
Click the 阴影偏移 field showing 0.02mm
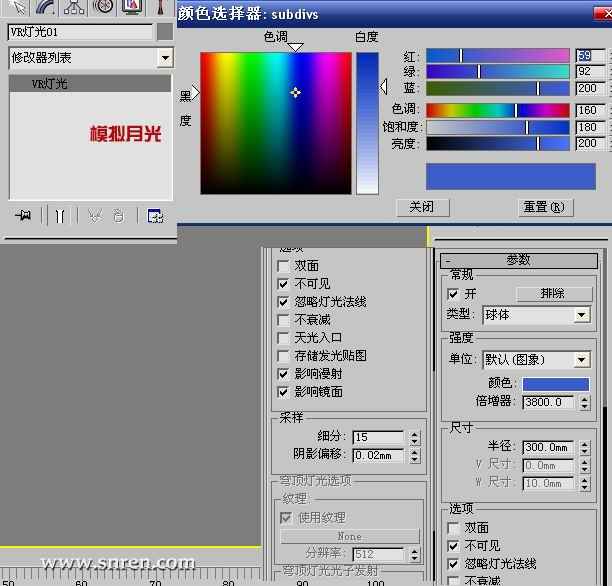point(378,455)
